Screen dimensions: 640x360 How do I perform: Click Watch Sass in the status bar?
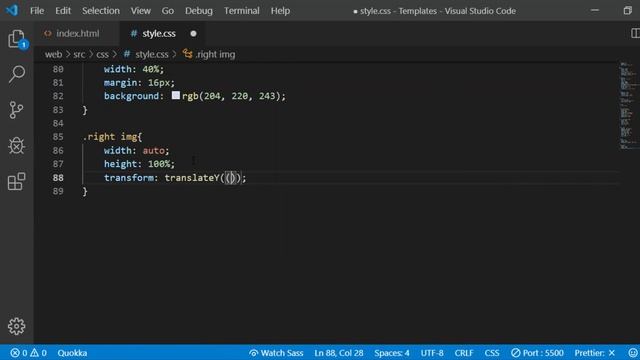click(x=276, y=353)
